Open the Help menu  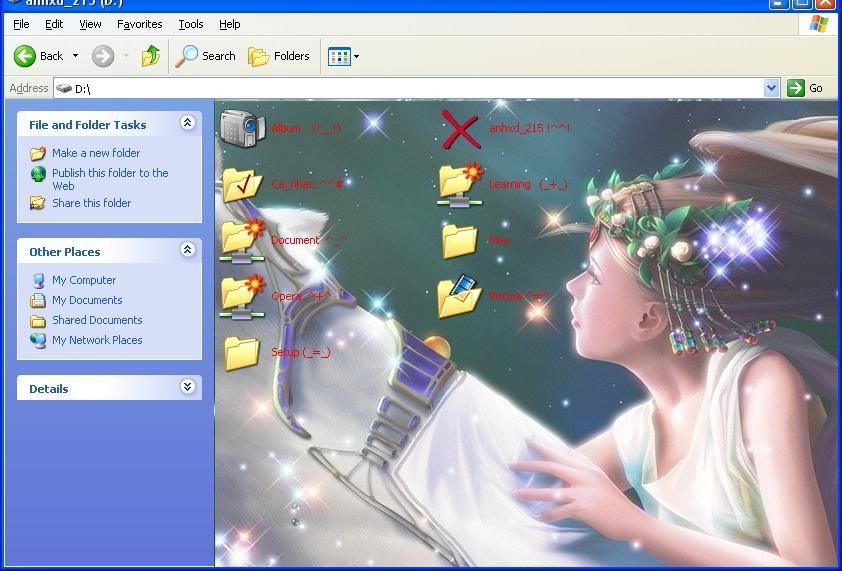click(x=229, y=24)
